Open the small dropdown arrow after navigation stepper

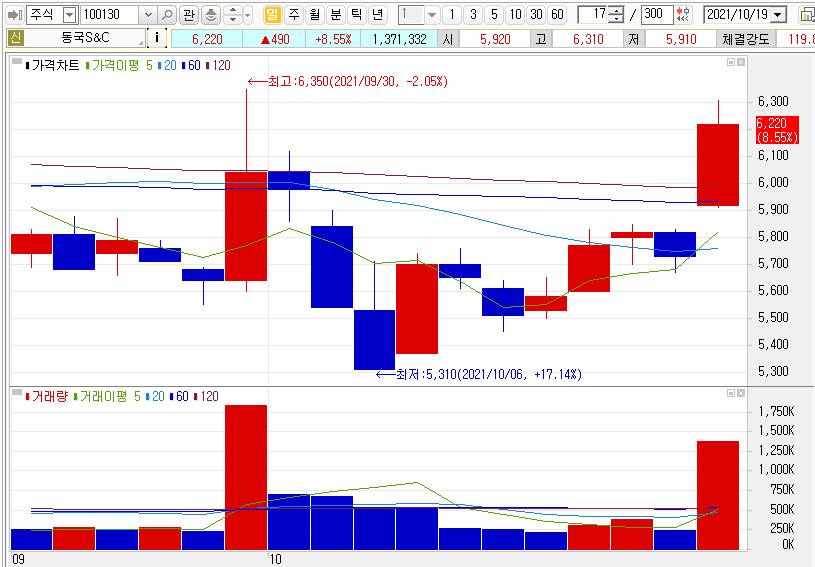pyautogui.click(x=247, y=15)
